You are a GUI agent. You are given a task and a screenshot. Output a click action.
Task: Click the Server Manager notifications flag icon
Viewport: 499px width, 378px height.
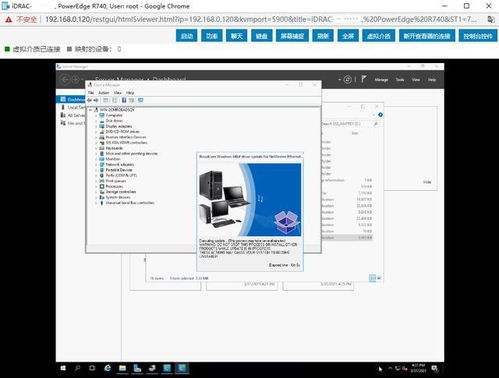(x=364, y=79)
